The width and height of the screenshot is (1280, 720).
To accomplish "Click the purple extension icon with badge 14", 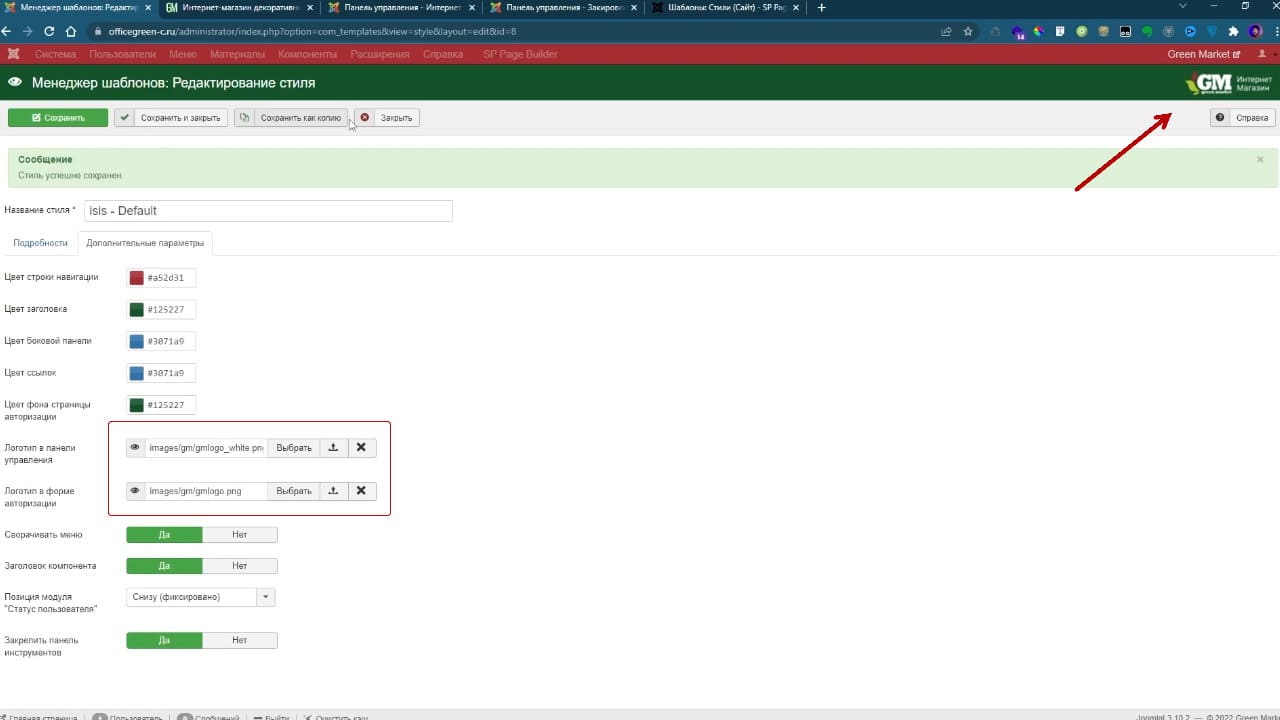I will pyautogui.click(x=1017, y=32).
